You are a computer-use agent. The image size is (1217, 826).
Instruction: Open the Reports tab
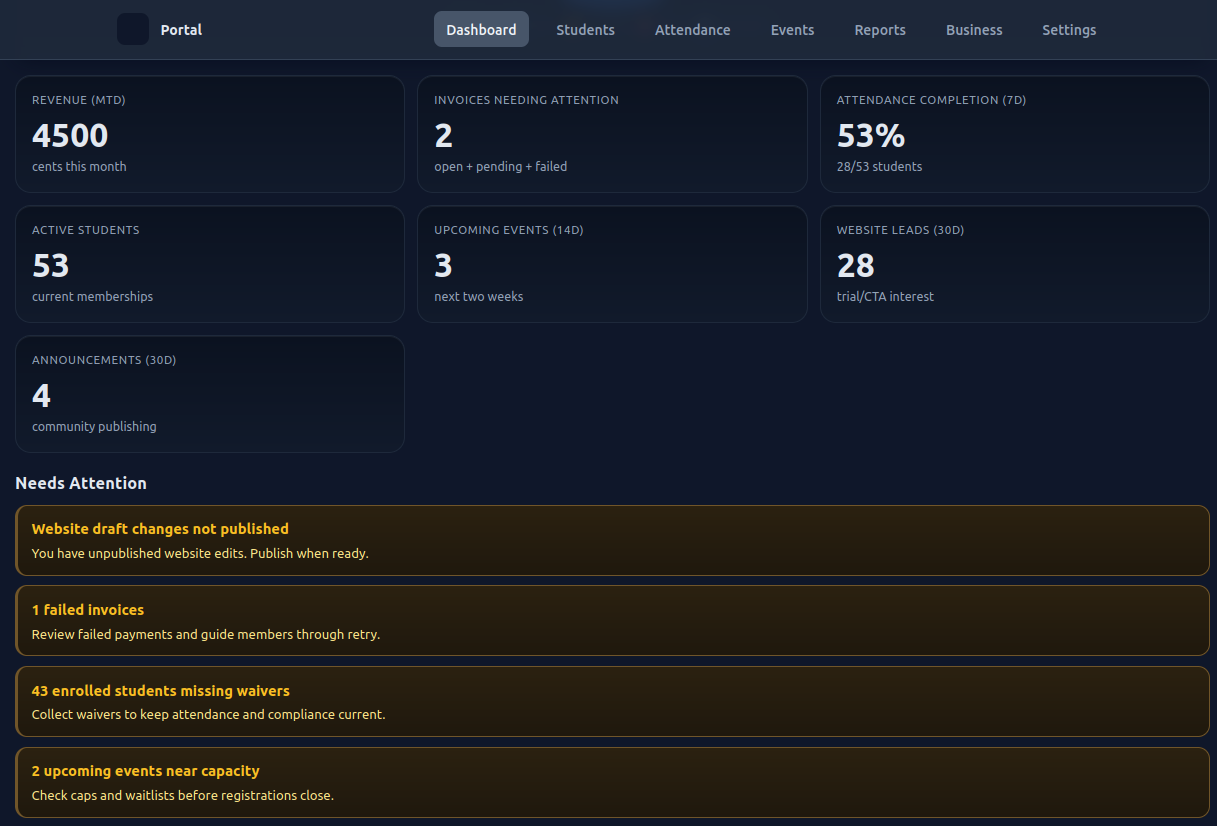(x=880, y=30)
